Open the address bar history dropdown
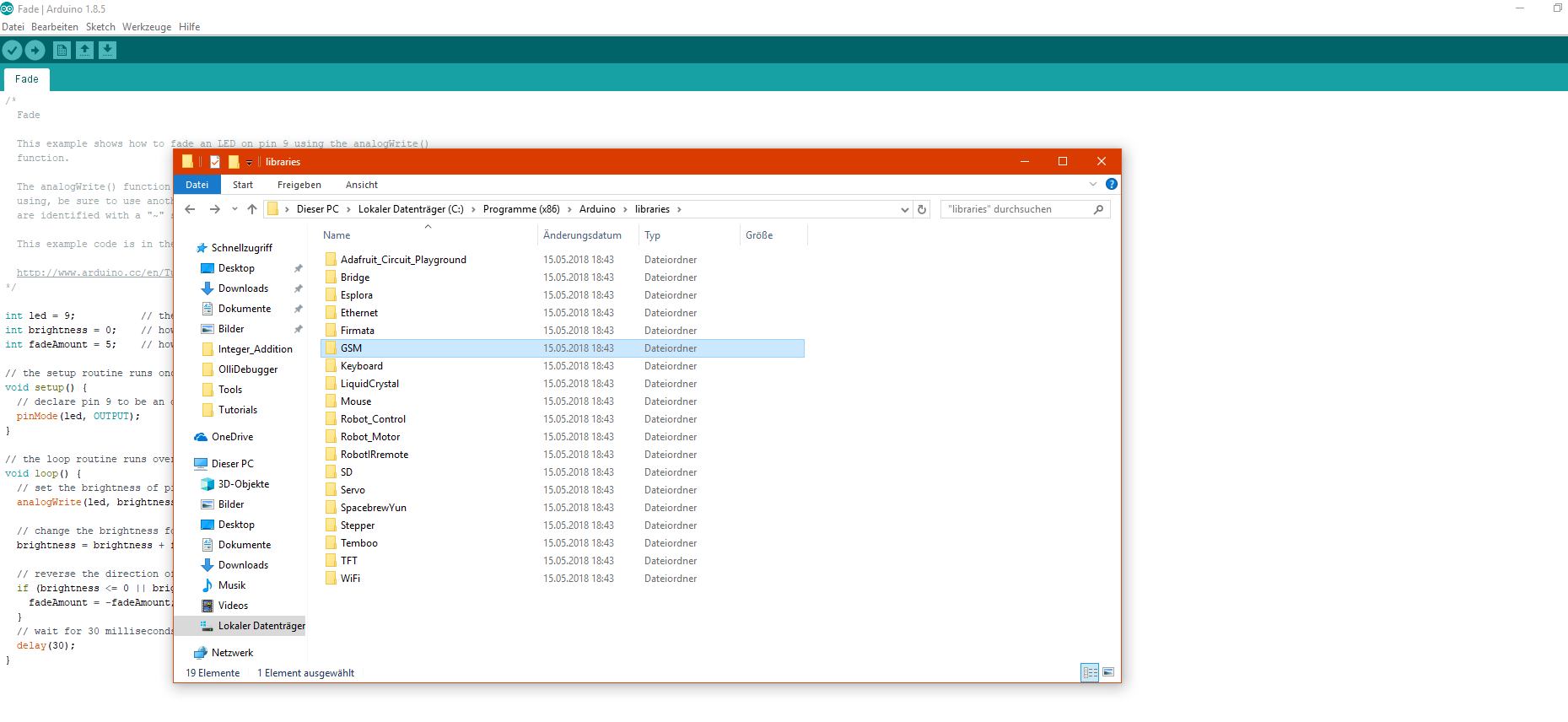 coord(905,209)
